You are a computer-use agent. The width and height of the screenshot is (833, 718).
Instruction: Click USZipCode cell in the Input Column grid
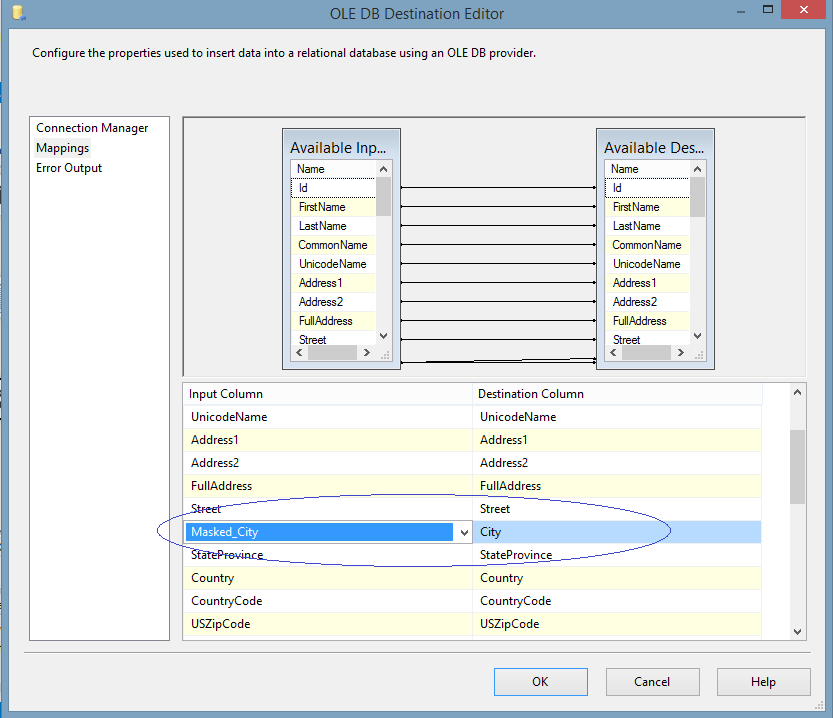click(328, 624)
